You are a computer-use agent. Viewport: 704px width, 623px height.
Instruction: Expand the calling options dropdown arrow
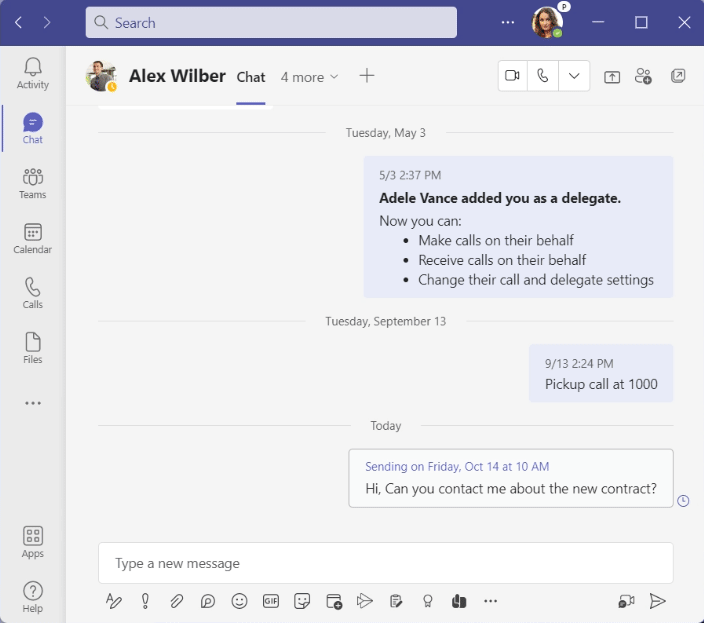tap(574, 76)
